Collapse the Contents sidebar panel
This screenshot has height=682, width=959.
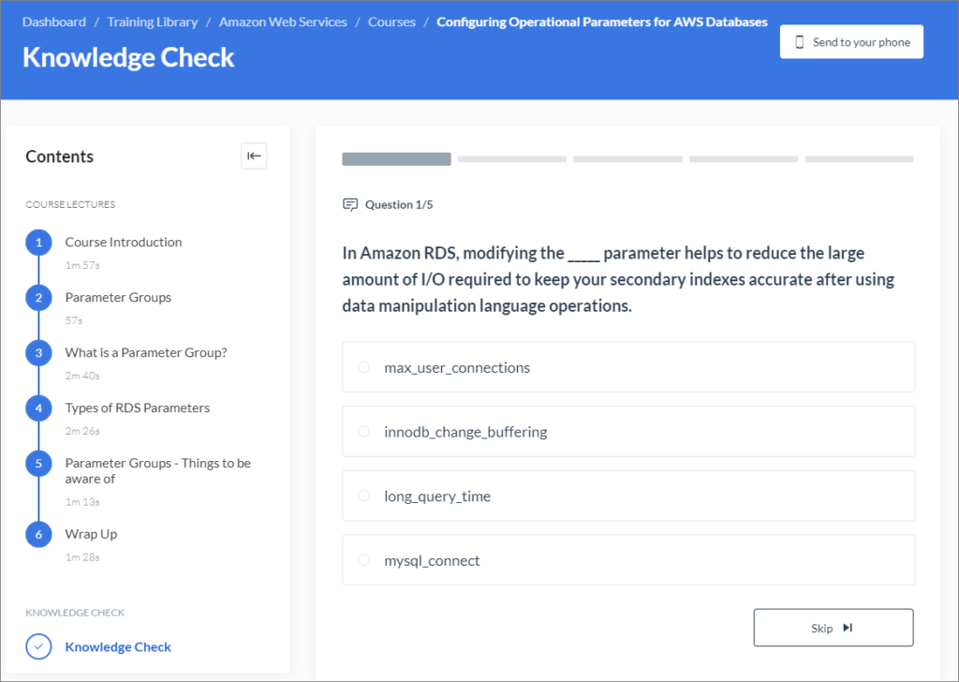[254, 156]
